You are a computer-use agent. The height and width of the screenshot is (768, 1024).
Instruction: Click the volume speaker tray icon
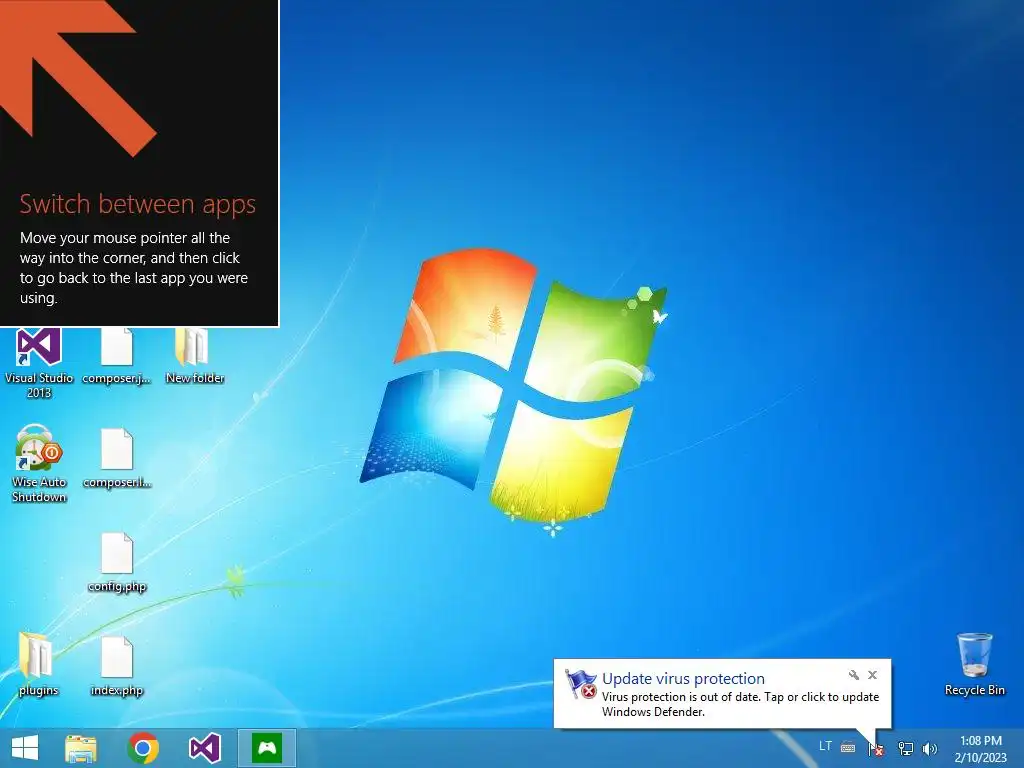pos(930,748)
